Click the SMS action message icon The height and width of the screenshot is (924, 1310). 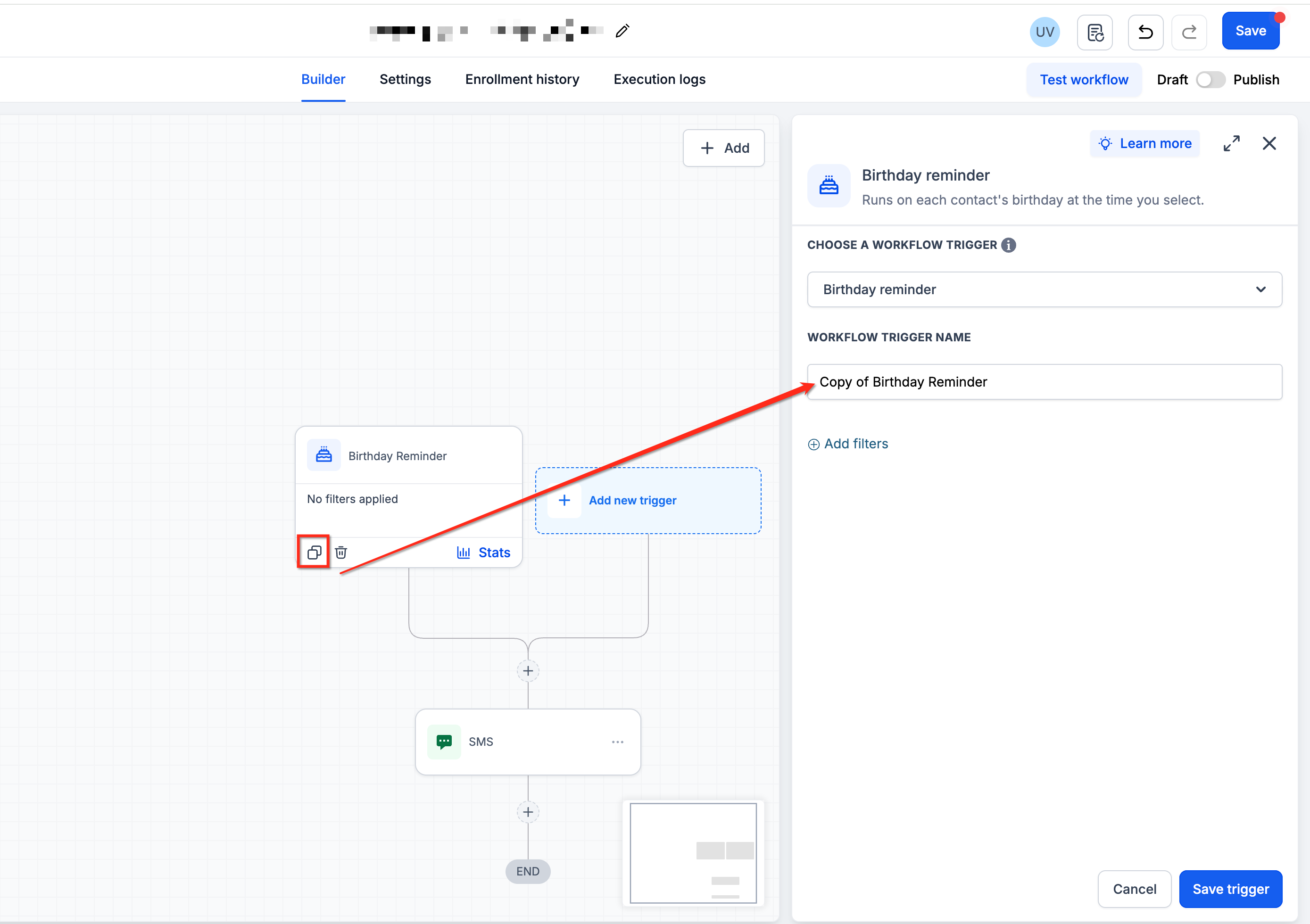(444, 742)
